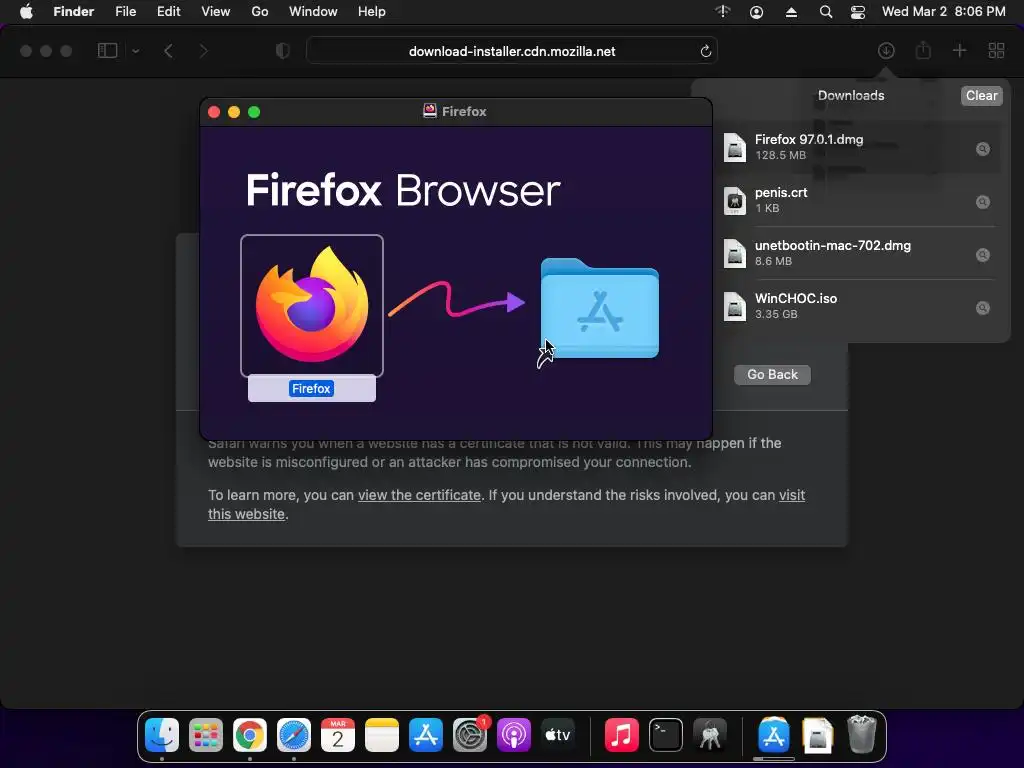
Task: Select the Firefox app icon in installer window
Action: tap(312, 306)
